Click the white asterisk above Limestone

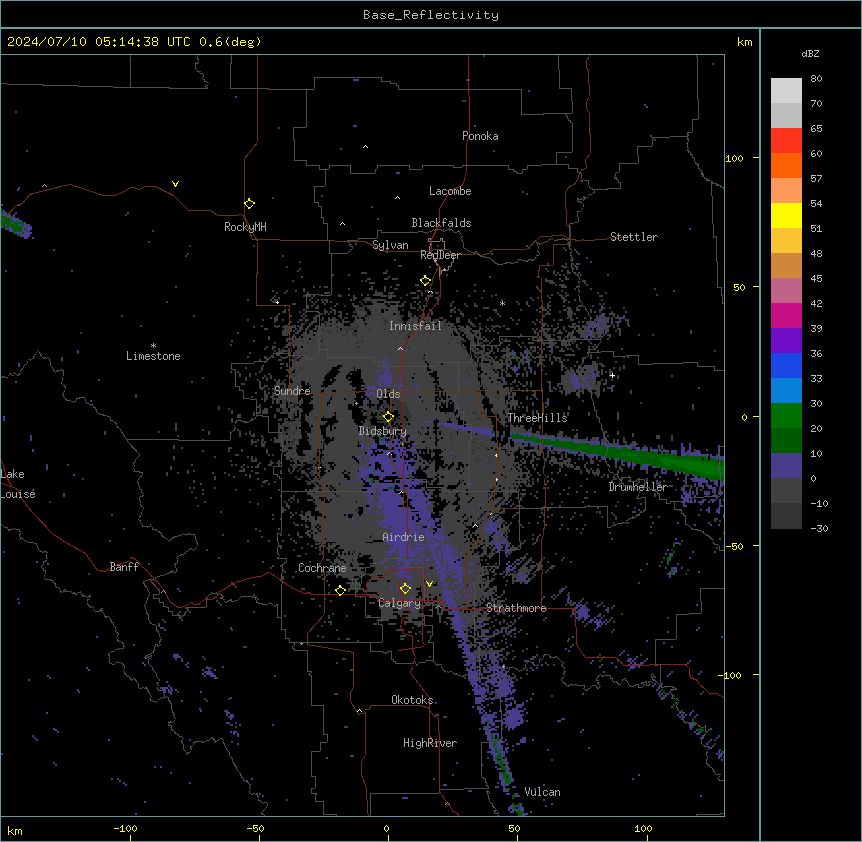[x=153, y=346]
